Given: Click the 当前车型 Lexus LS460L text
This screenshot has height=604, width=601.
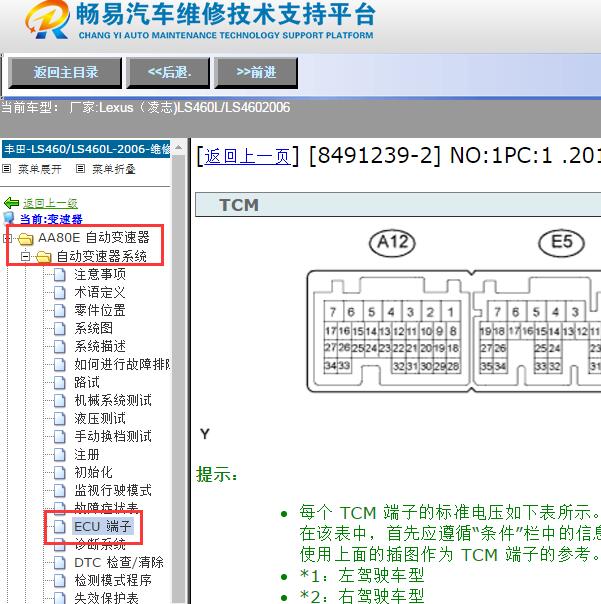Looking at the screenshot, I should [x=146, y=107].
